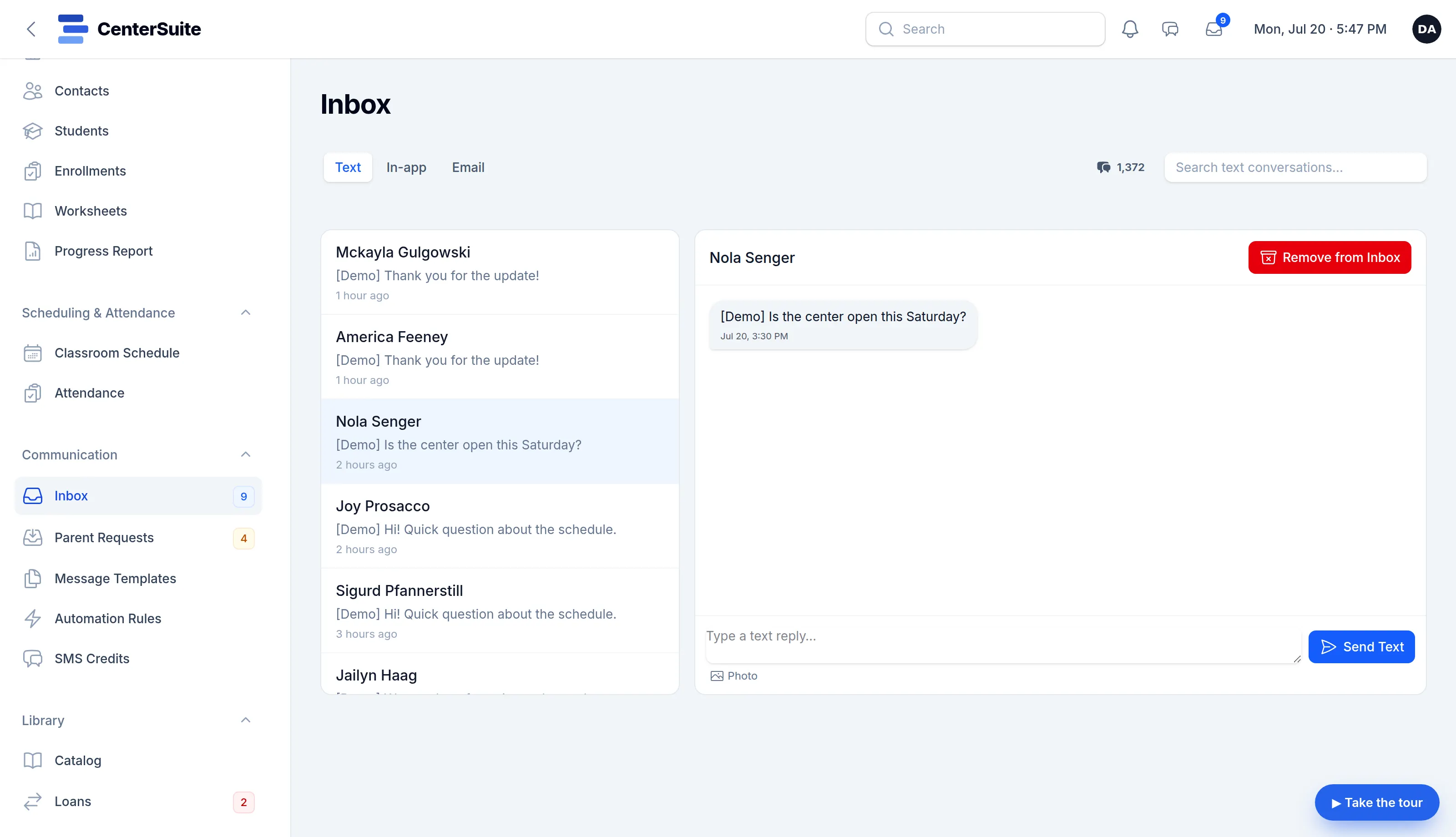Image resolution: width=1456 pixels, height=837 pixels.
Task: Switch to the Email tab
Action: pyautogui.click(x=468, y=167)
